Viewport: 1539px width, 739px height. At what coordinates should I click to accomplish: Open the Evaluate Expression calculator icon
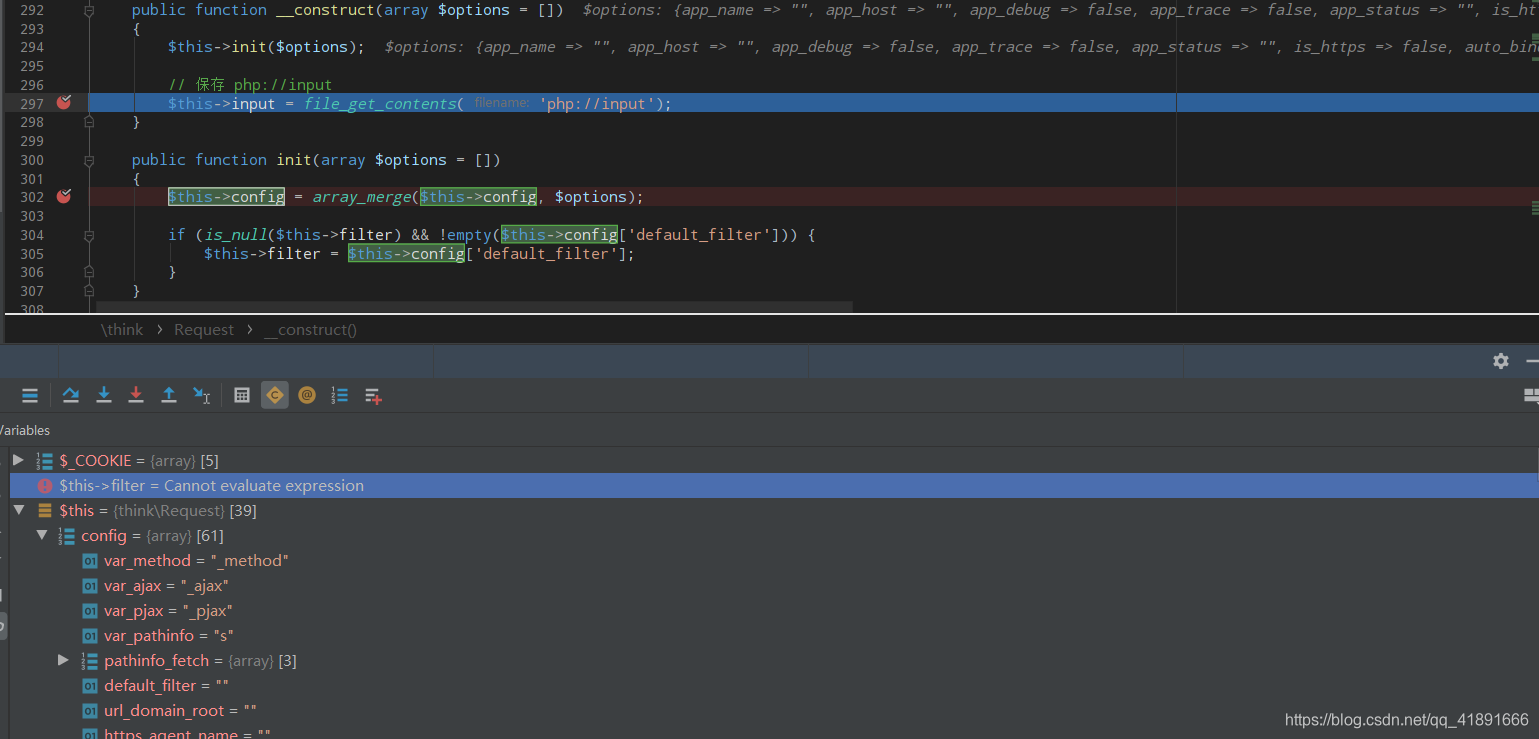pos(242,395)
